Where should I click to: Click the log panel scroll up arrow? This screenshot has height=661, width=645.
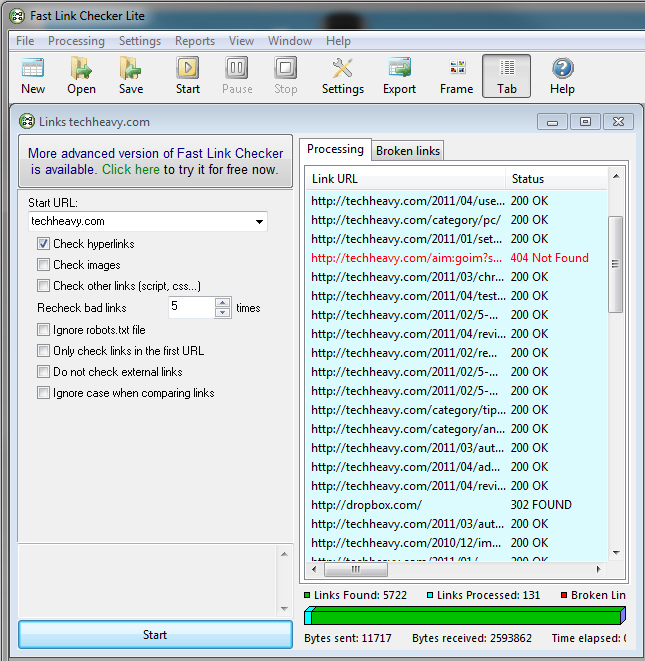(284, 554)
